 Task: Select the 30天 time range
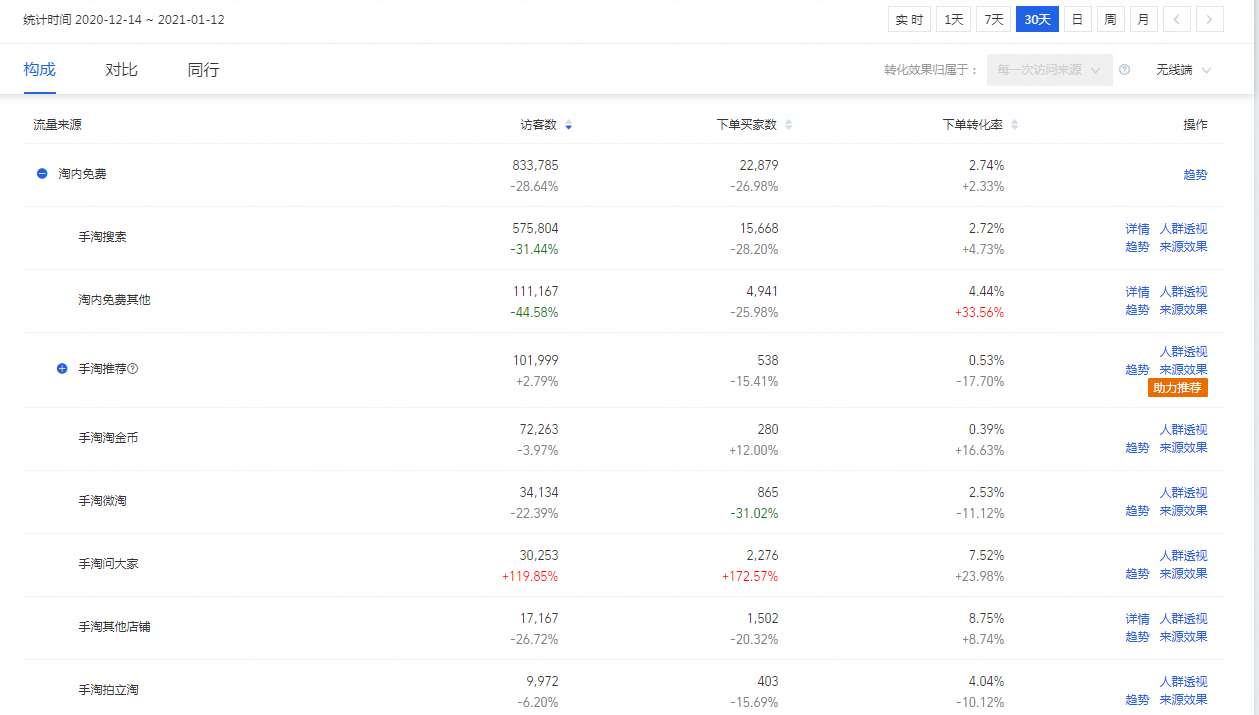[1037, 19]
